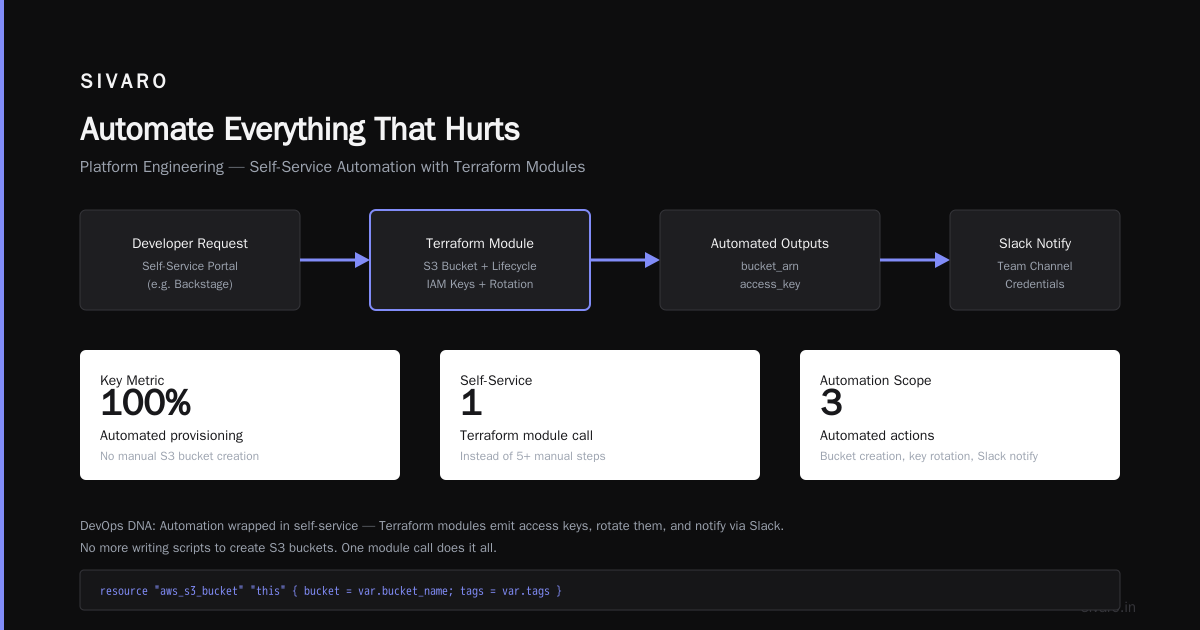Click the Platform Engineering subtitle
Viewport: 1200px width, 630px height.
click(x=332, y=167)
